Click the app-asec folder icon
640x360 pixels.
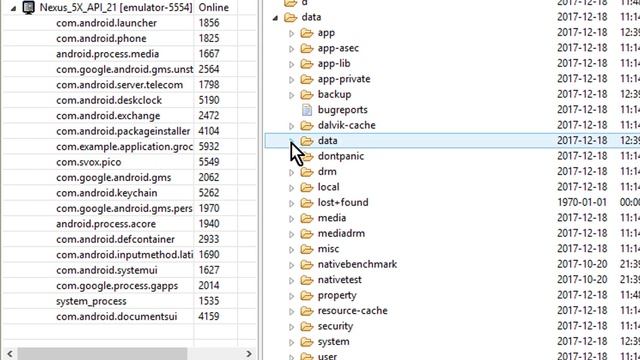[307, 48]
